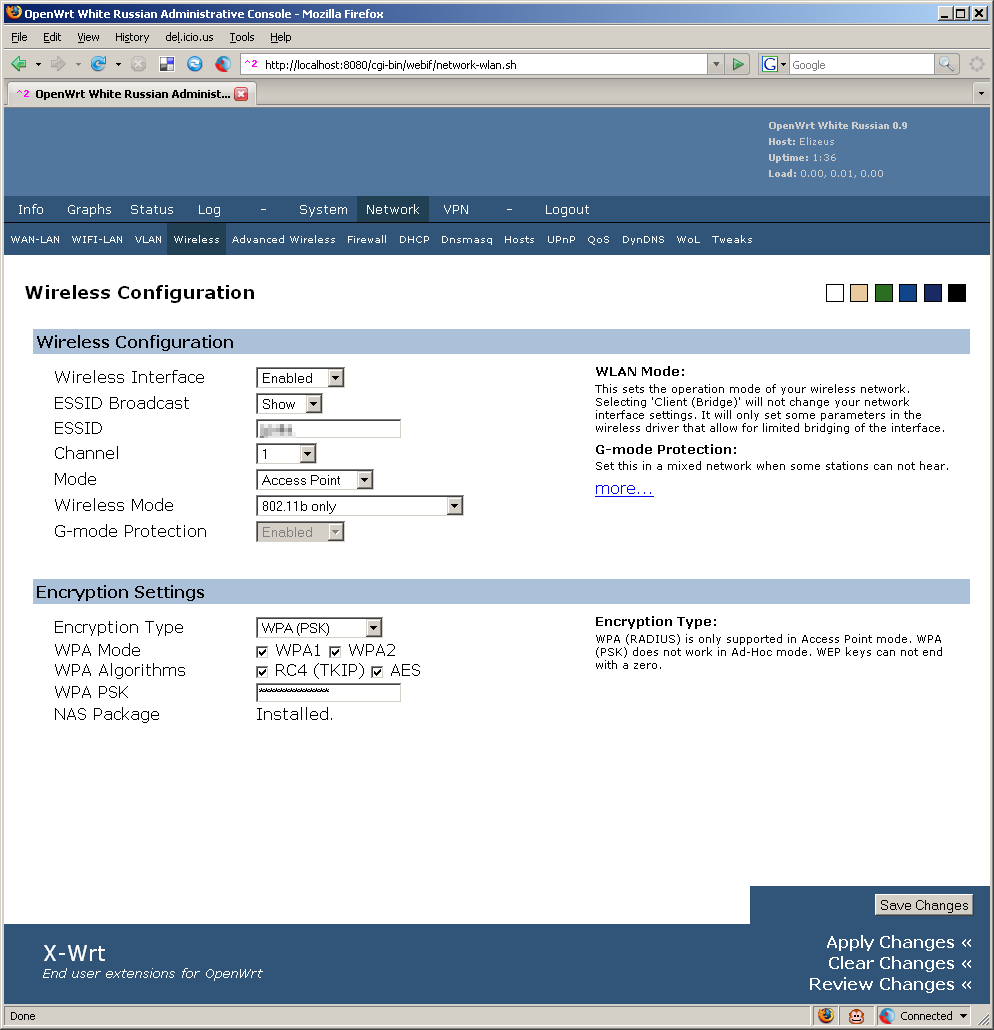This screenshot has height=1030, width=994.
Task: Click the Google search box
Action: (861, 64)
